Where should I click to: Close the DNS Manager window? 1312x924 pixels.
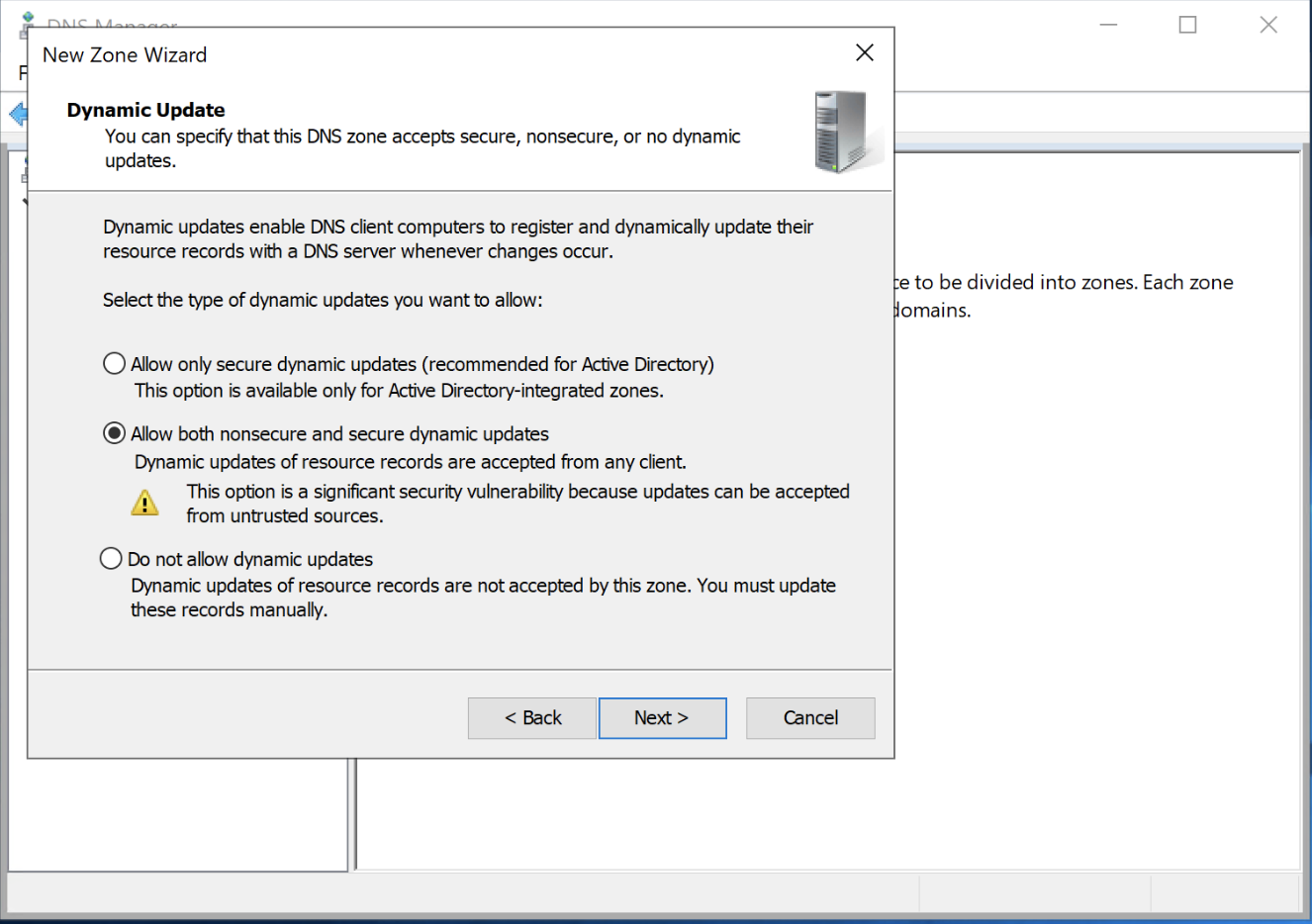click(1267, 25)
